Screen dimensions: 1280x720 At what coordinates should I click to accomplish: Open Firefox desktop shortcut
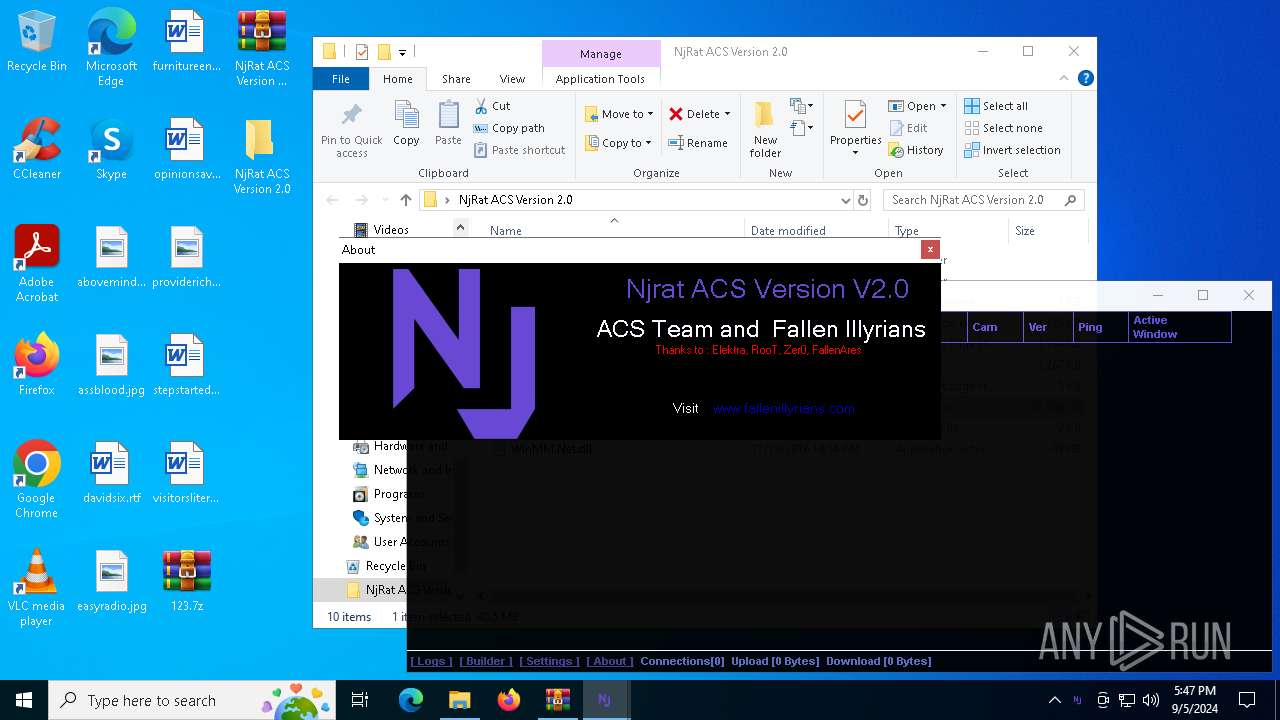[x=37, y=365]
